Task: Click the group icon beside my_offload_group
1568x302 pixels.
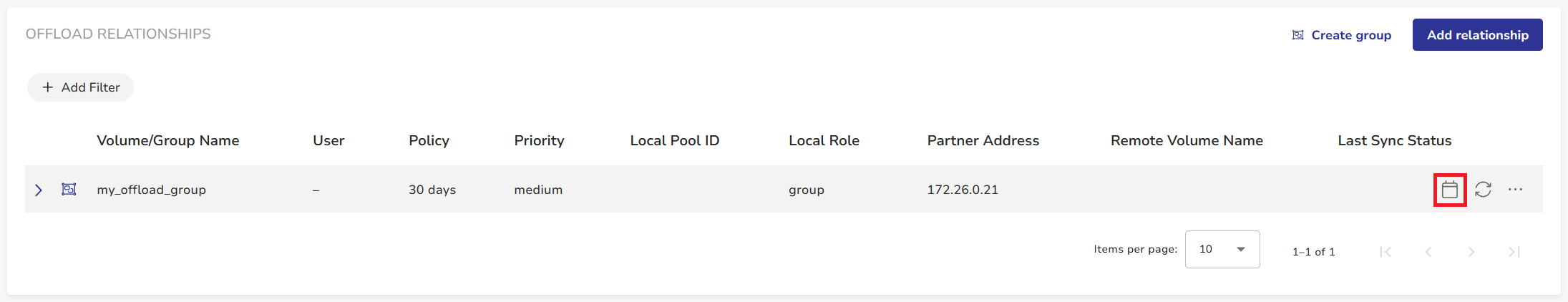Action: [69, 190]
